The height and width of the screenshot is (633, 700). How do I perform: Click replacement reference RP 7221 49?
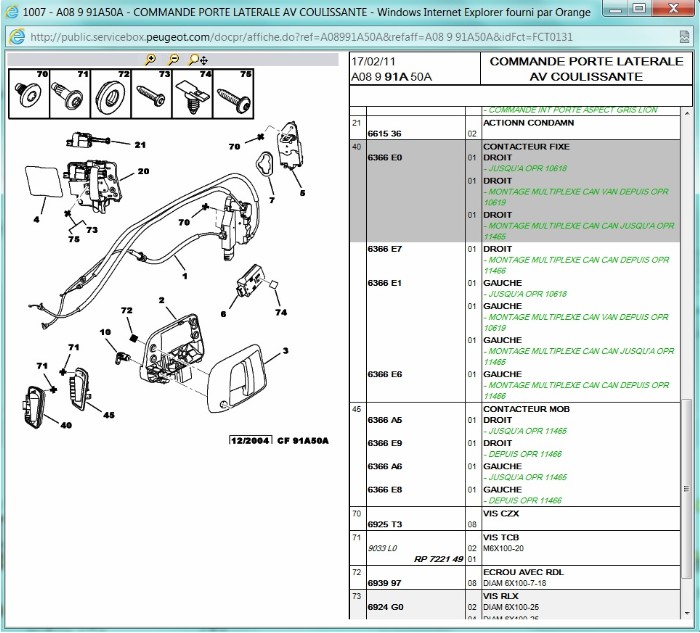click(438, 559)
